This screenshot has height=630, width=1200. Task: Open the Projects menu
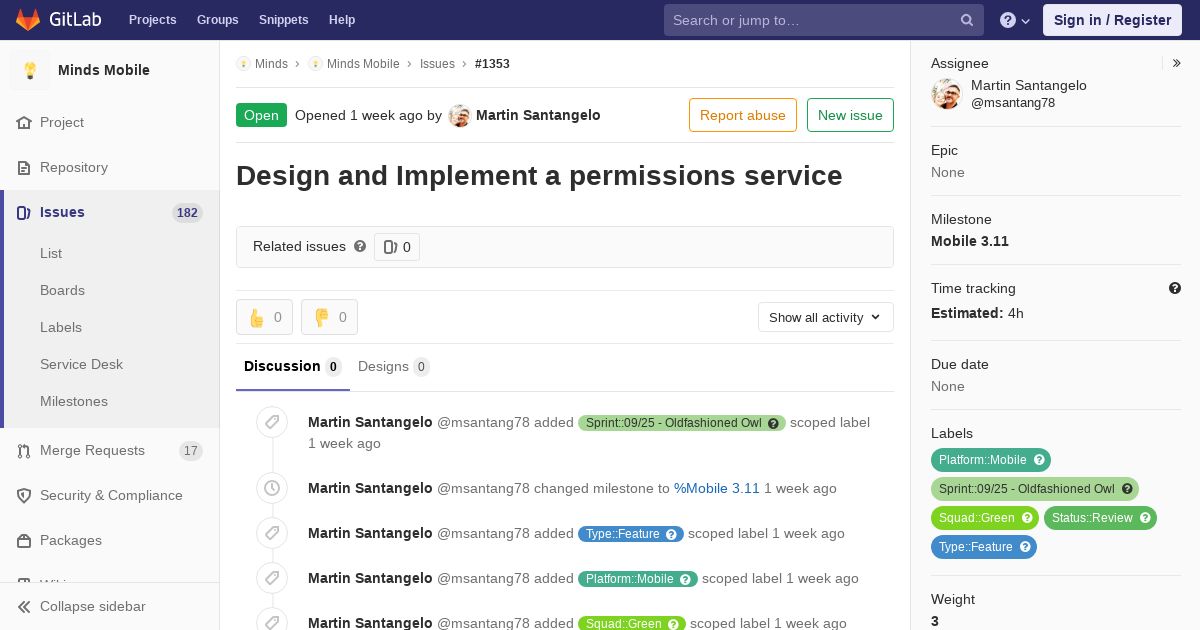pos(153,20)
